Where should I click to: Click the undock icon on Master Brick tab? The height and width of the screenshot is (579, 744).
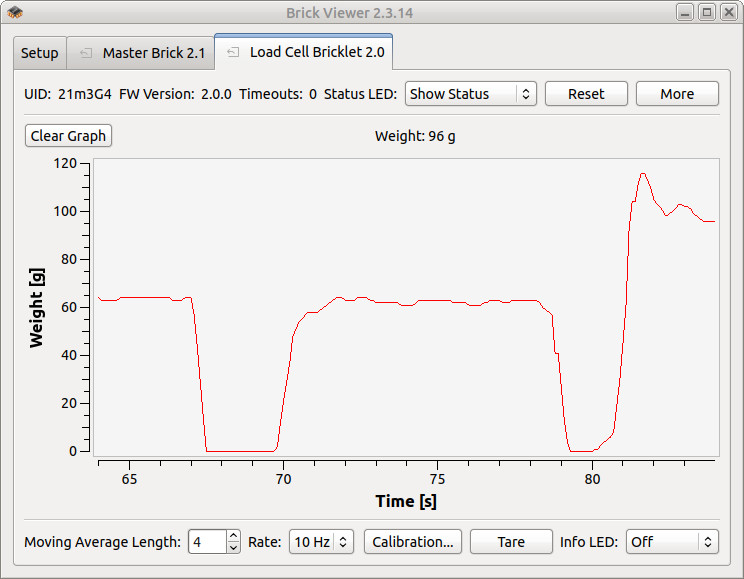[86, 53]
